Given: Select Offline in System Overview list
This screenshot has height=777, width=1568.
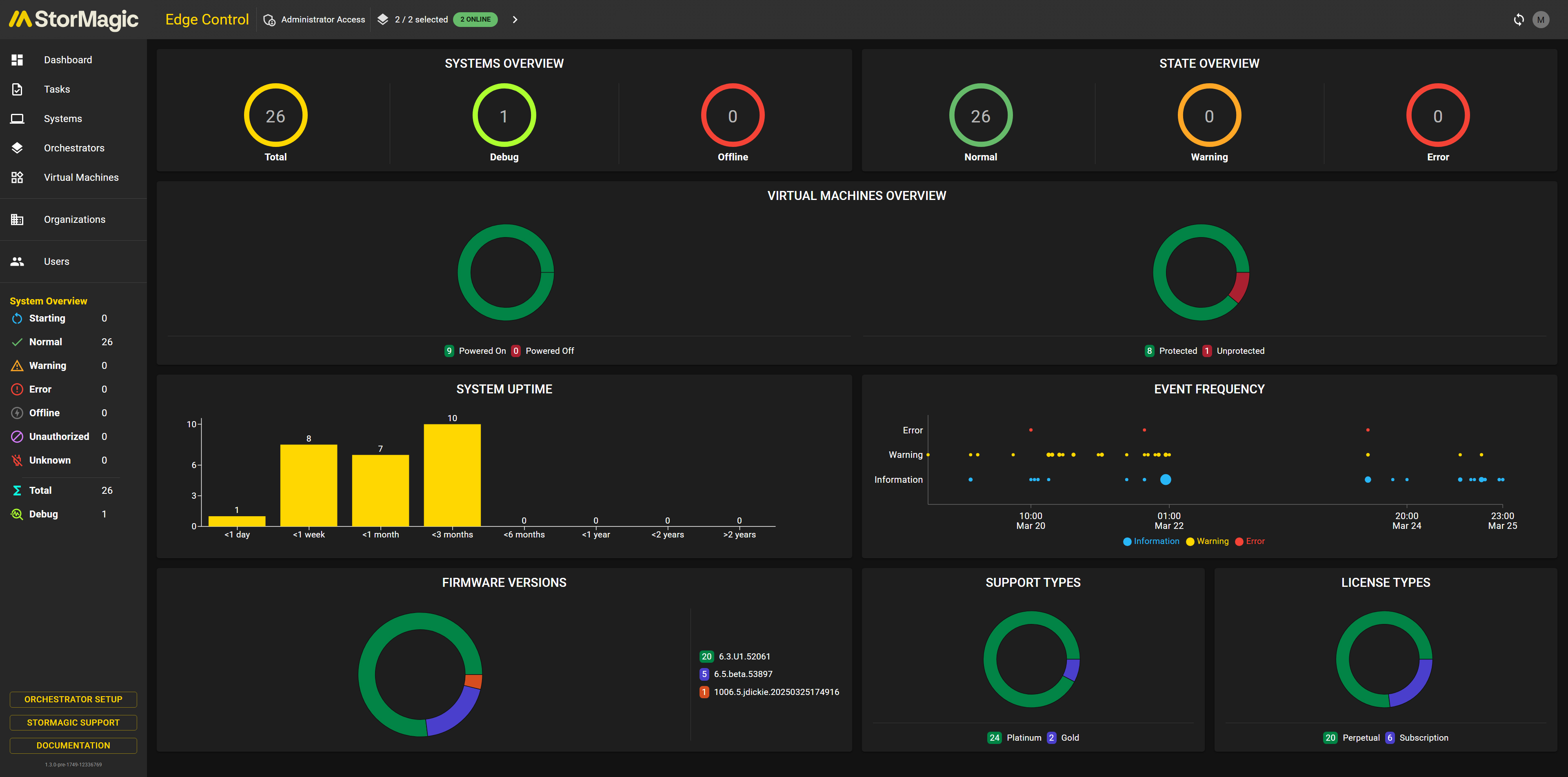Looking at the screenshot, I should [44, 413].
